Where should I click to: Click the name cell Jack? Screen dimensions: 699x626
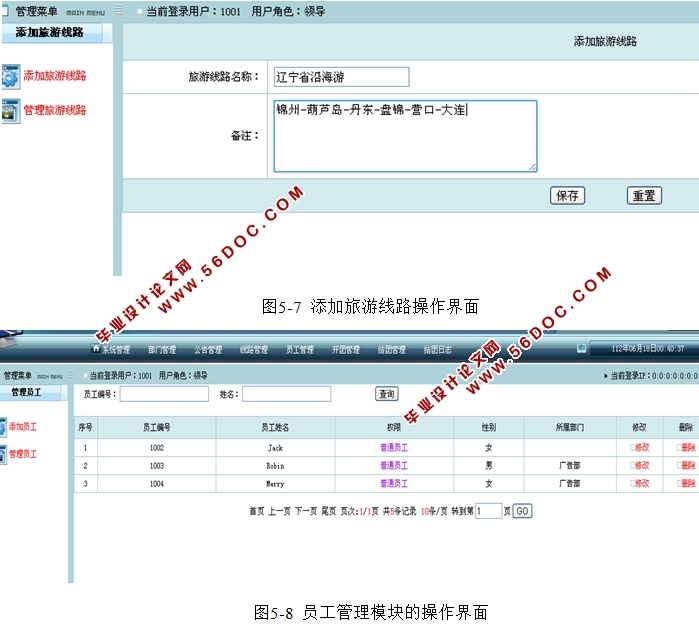pos(275,448)
